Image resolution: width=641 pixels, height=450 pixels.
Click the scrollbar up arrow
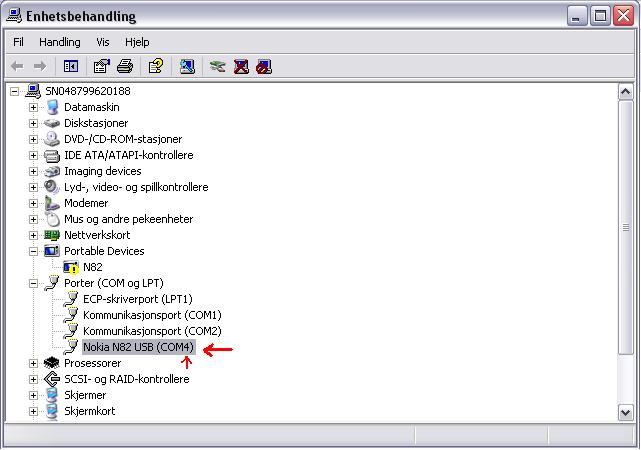click(625, 92)
